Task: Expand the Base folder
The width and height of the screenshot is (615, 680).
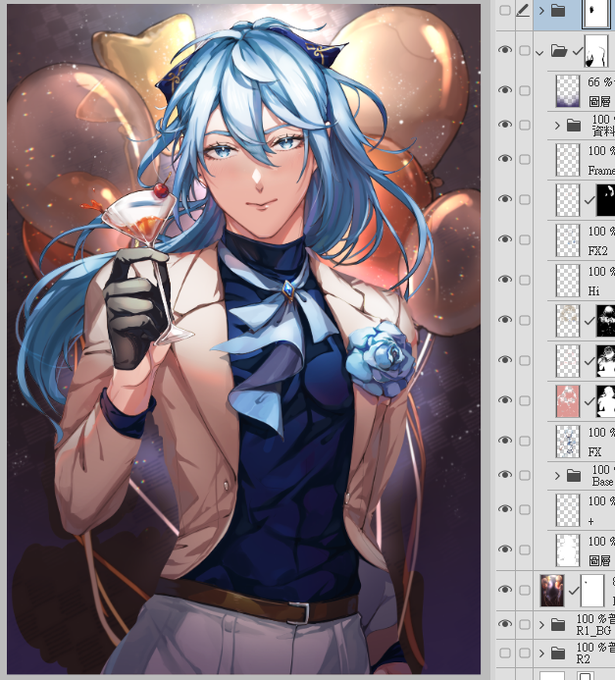Action: tap(557, 476)
